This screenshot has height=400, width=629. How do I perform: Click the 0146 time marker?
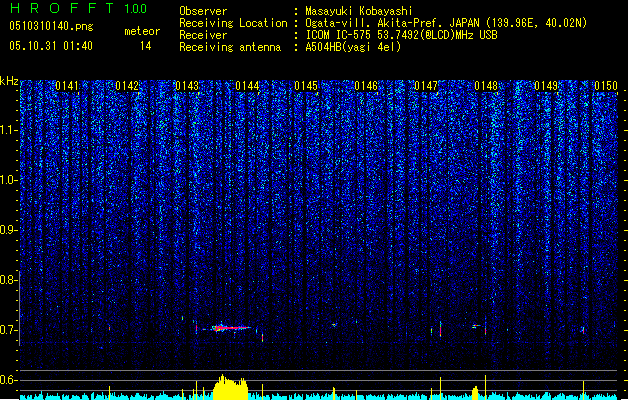366,86
